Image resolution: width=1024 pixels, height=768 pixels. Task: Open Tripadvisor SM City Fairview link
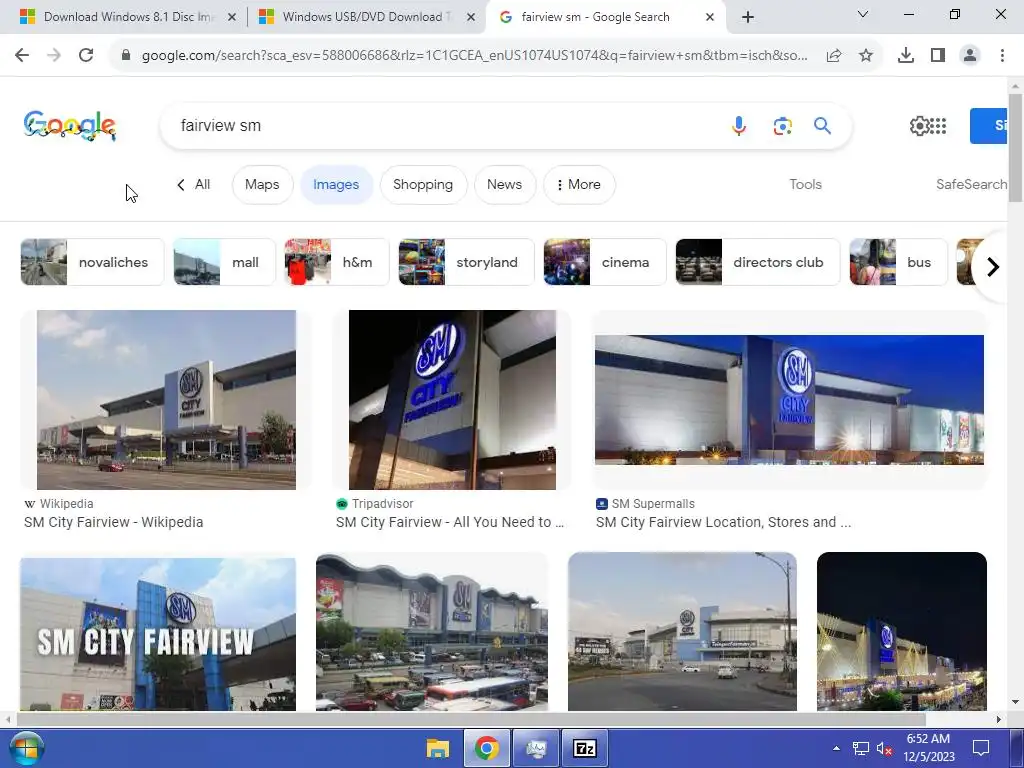(x=450, y=522)
